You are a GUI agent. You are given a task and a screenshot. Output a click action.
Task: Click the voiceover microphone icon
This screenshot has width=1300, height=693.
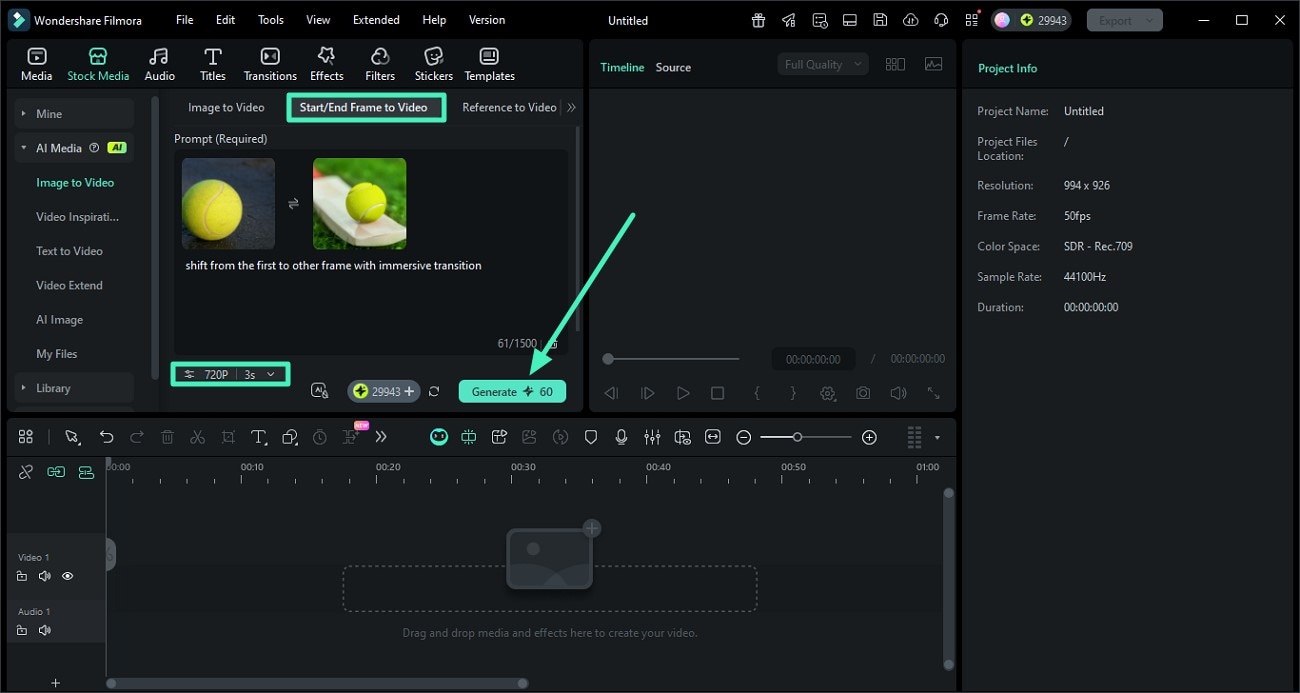click(621, 437)
